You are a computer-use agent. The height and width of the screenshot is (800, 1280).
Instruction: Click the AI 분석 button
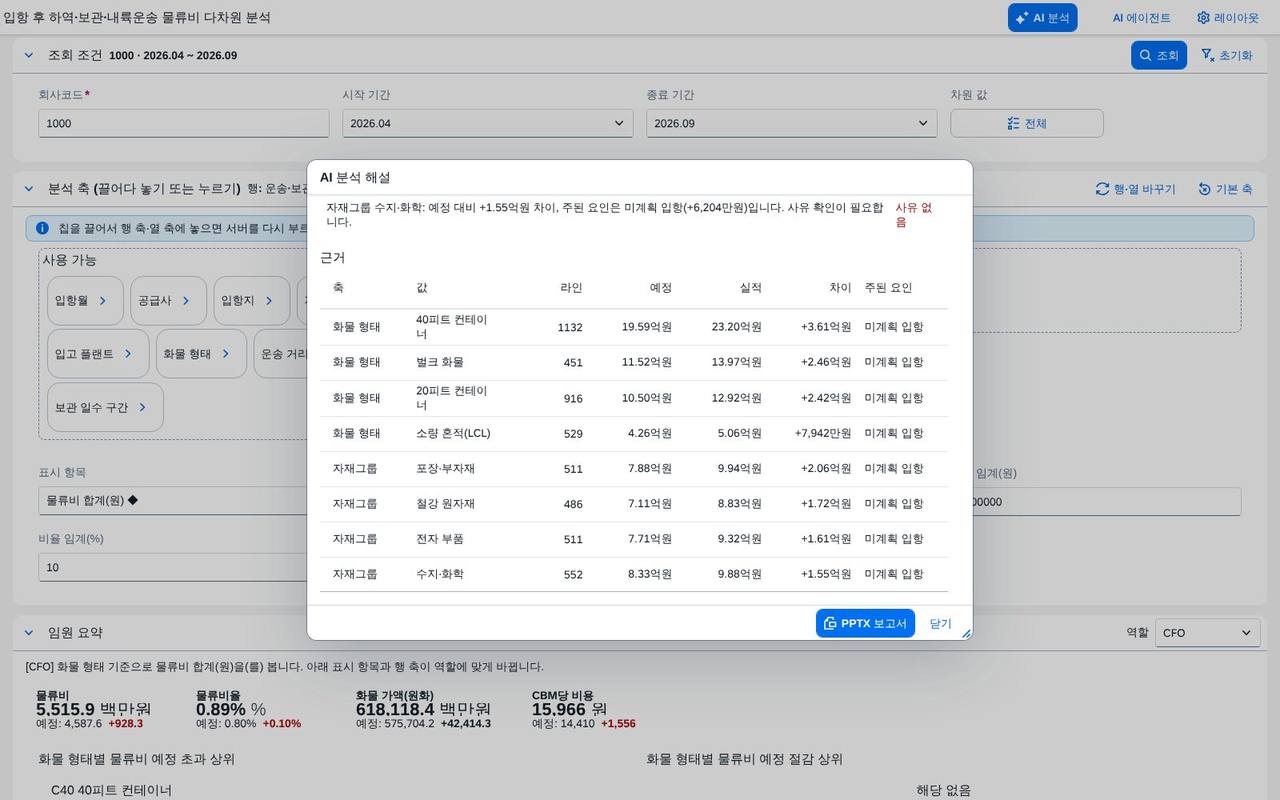1042,18
